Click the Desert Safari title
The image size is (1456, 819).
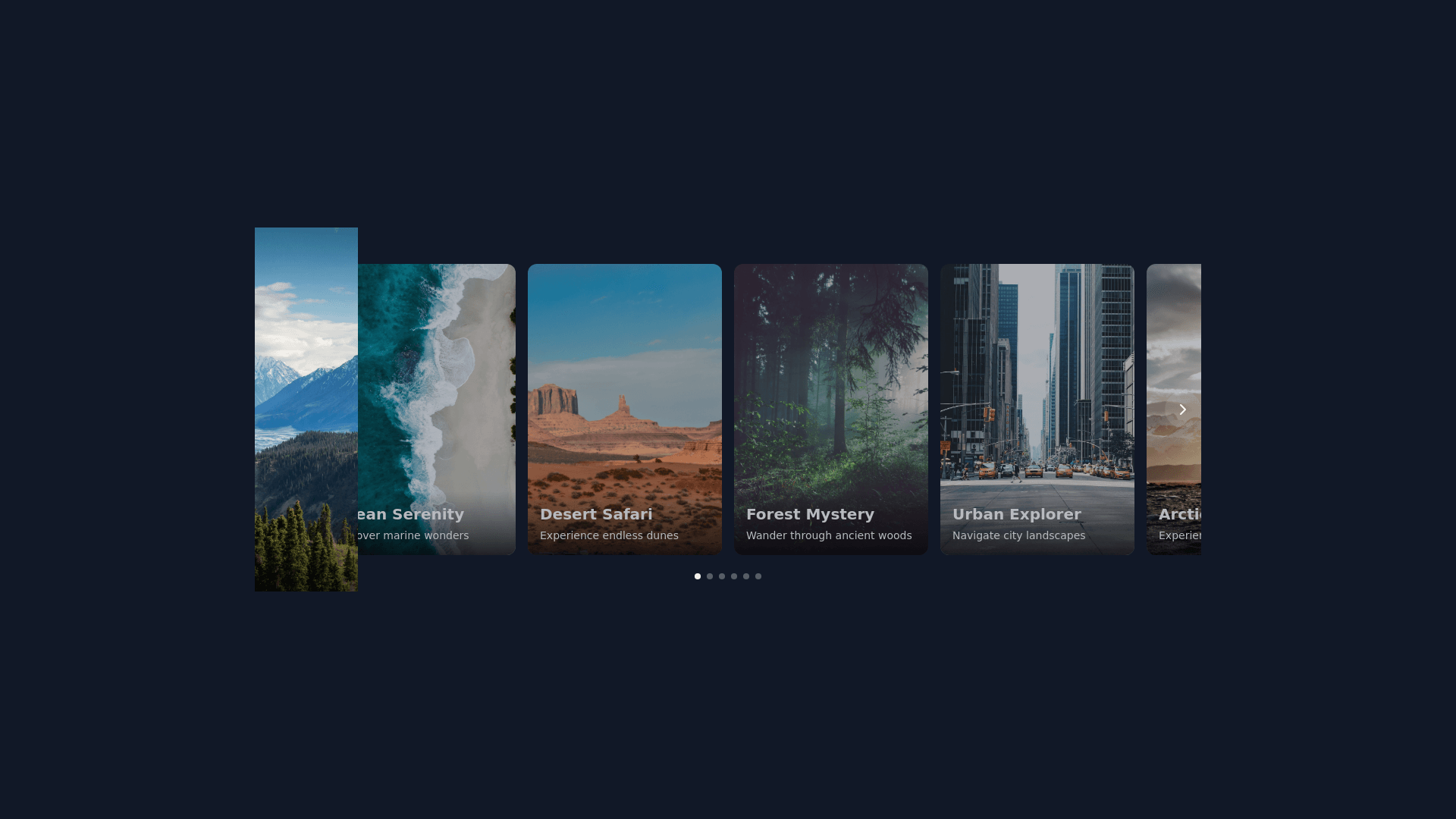click(x=596, y=514)
